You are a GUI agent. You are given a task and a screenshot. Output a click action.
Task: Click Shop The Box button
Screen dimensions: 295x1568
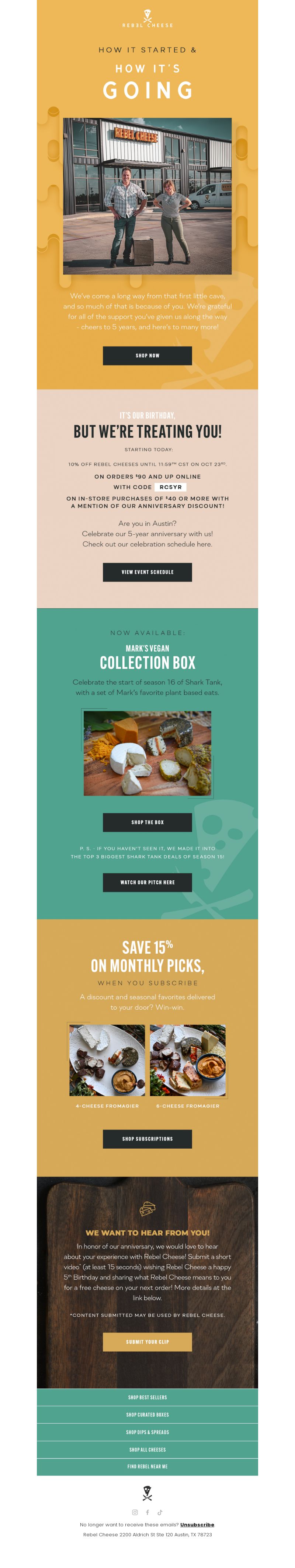pos(147,822)
